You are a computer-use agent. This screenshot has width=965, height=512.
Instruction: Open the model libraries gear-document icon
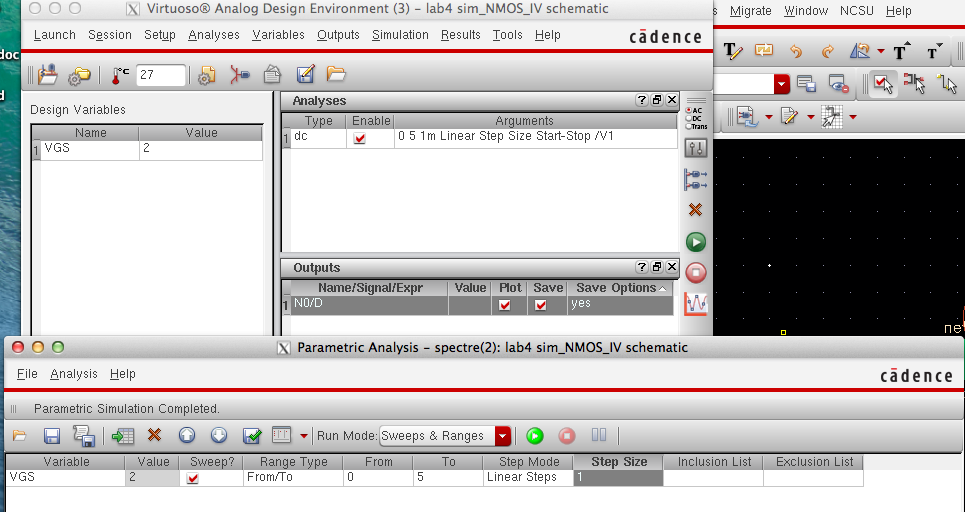(x=207, y=75)
